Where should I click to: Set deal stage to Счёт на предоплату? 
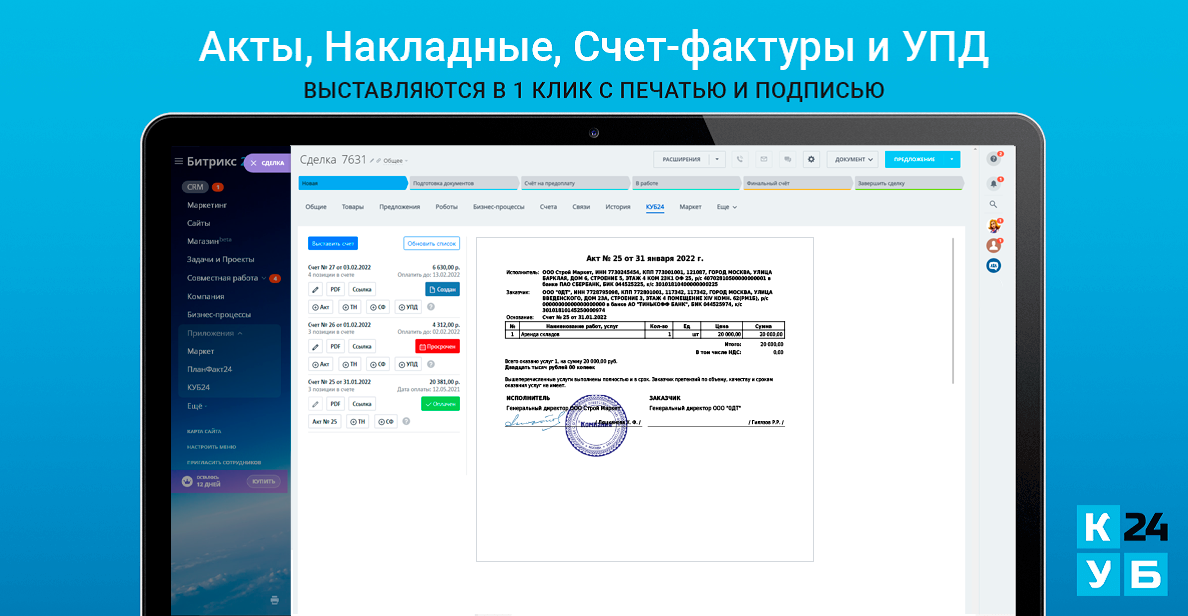pyautogui.click(x=575, y=183)
